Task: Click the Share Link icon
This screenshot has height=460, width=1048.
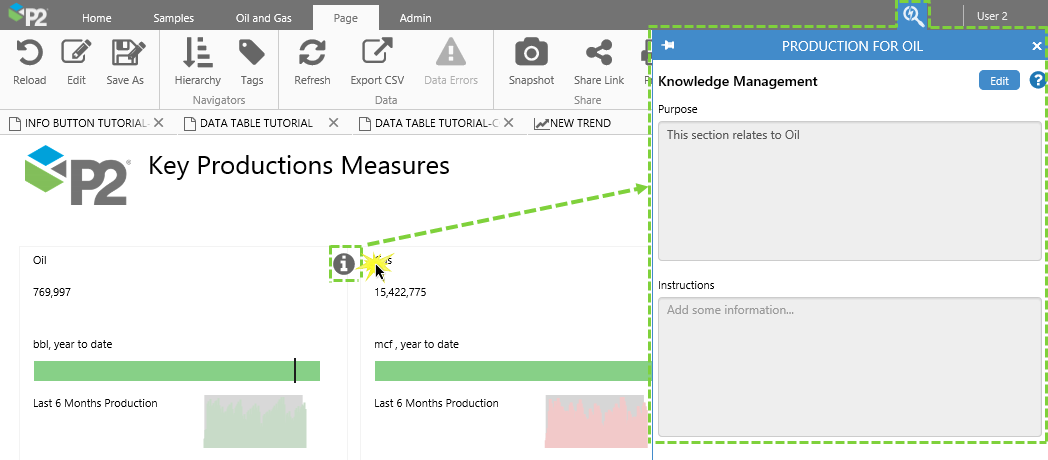Action: click(x=598, y=54)
